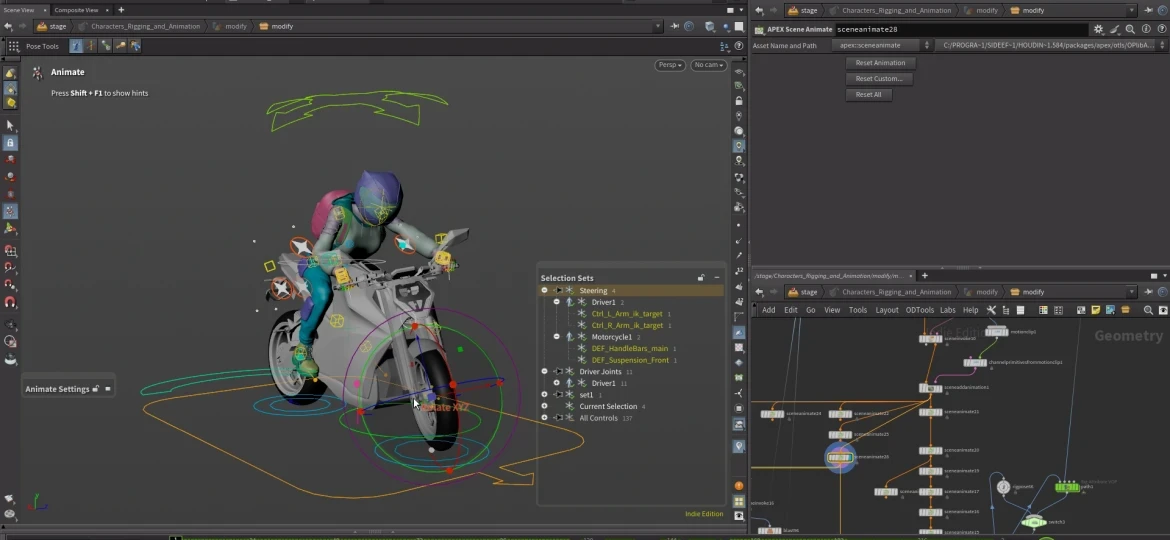Select Ctrl_R_Arm_ik_target in Selection Sets
The image size is (1170, 540).
pyautogui.click(x=628, y=325)
